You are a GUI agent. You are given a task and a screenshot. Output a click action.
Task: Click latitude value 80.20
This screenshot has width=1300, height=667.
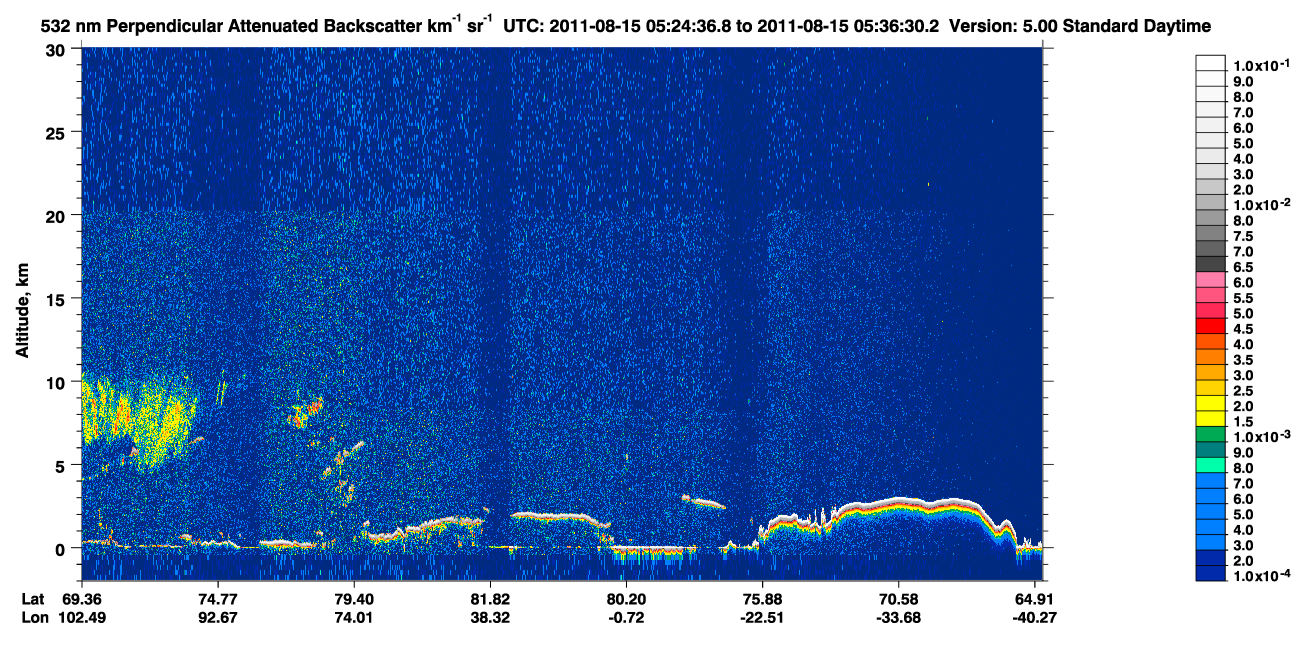[x=625, y=598]
